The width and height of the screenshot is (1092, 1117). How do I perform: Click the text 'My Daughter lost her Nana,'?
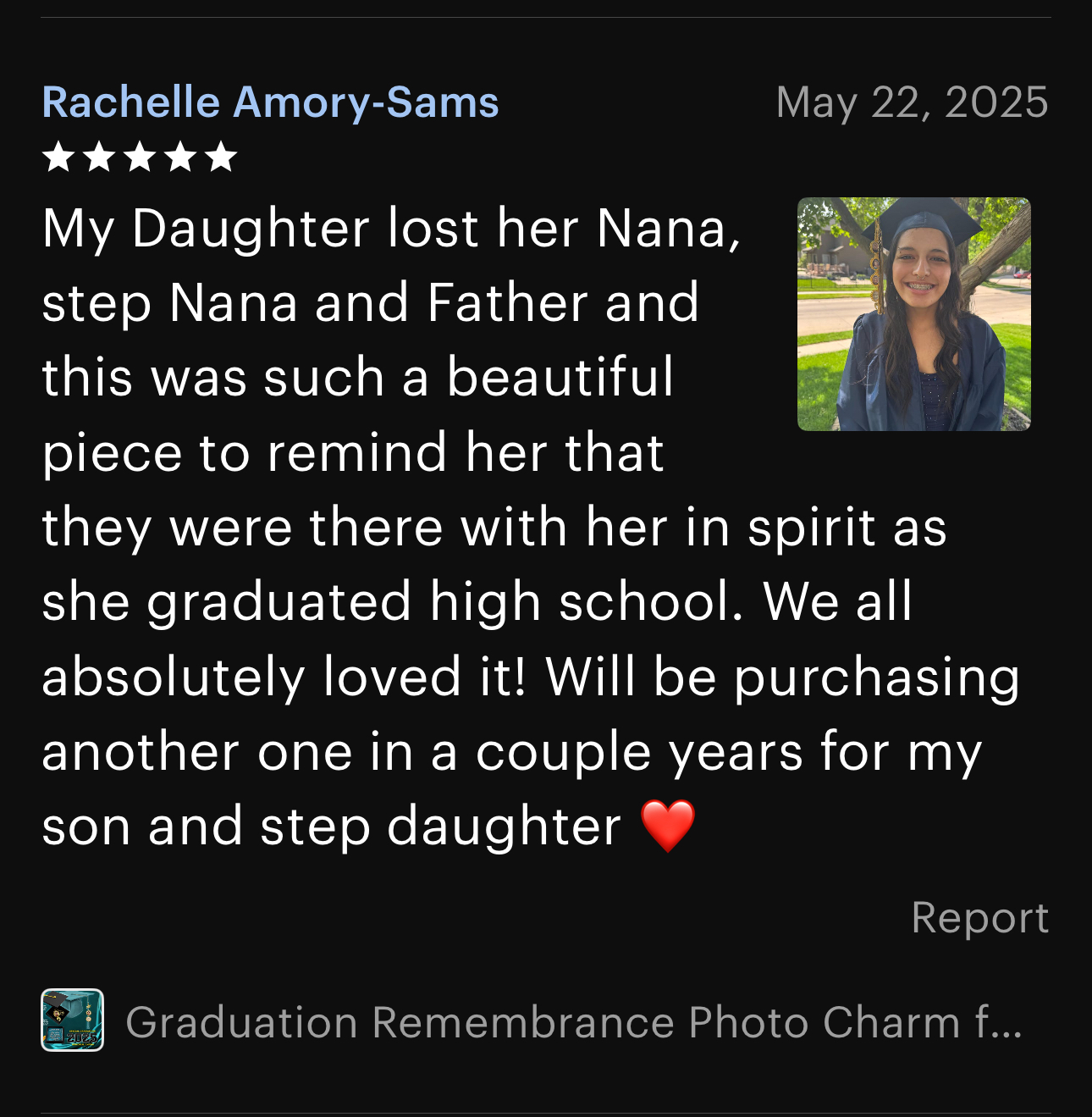coord(392,229)
